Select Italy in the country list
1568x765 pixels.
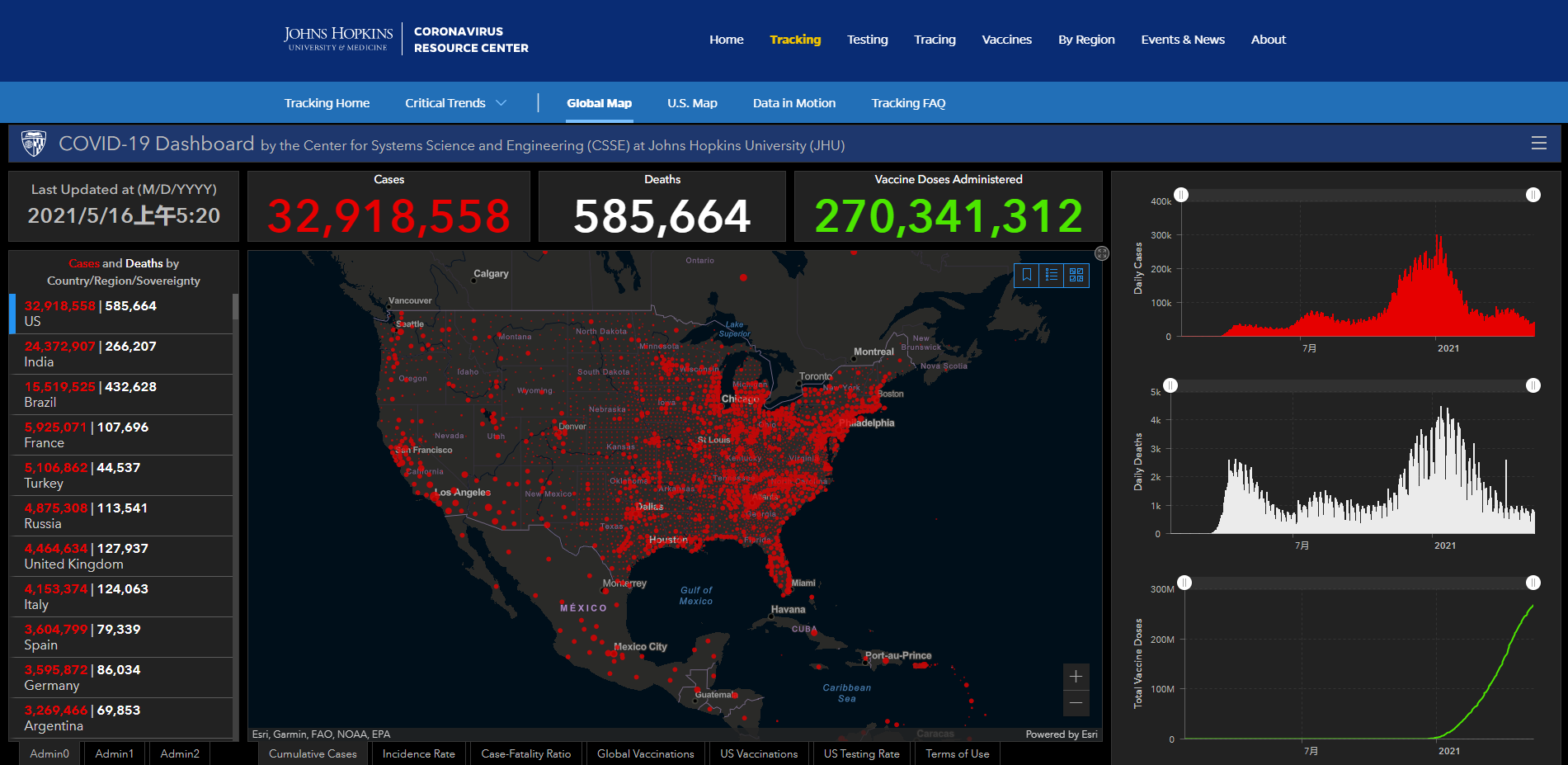click(121, 597)
